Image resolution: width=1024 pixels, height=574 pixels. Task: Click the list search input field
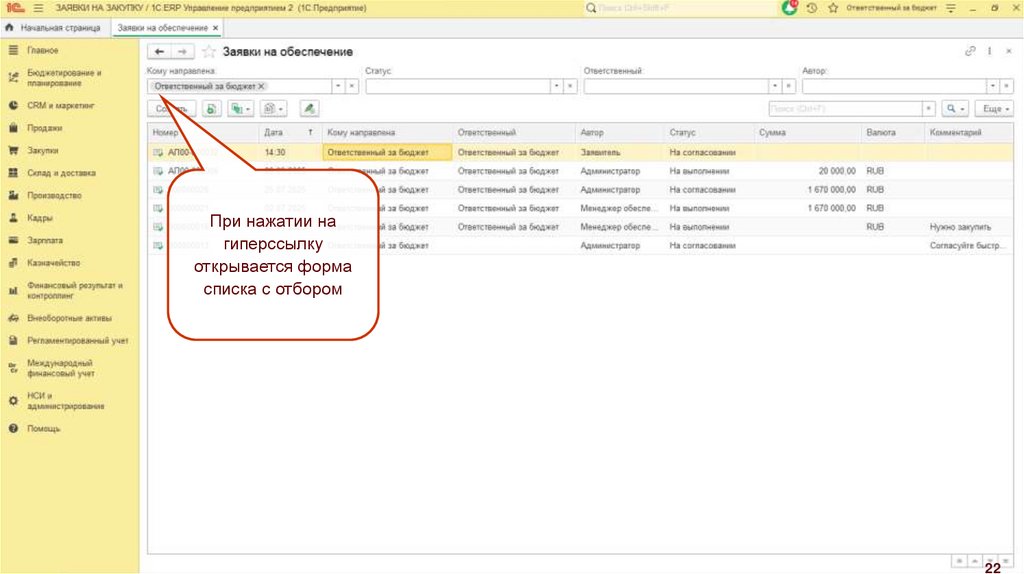(844, 108)
